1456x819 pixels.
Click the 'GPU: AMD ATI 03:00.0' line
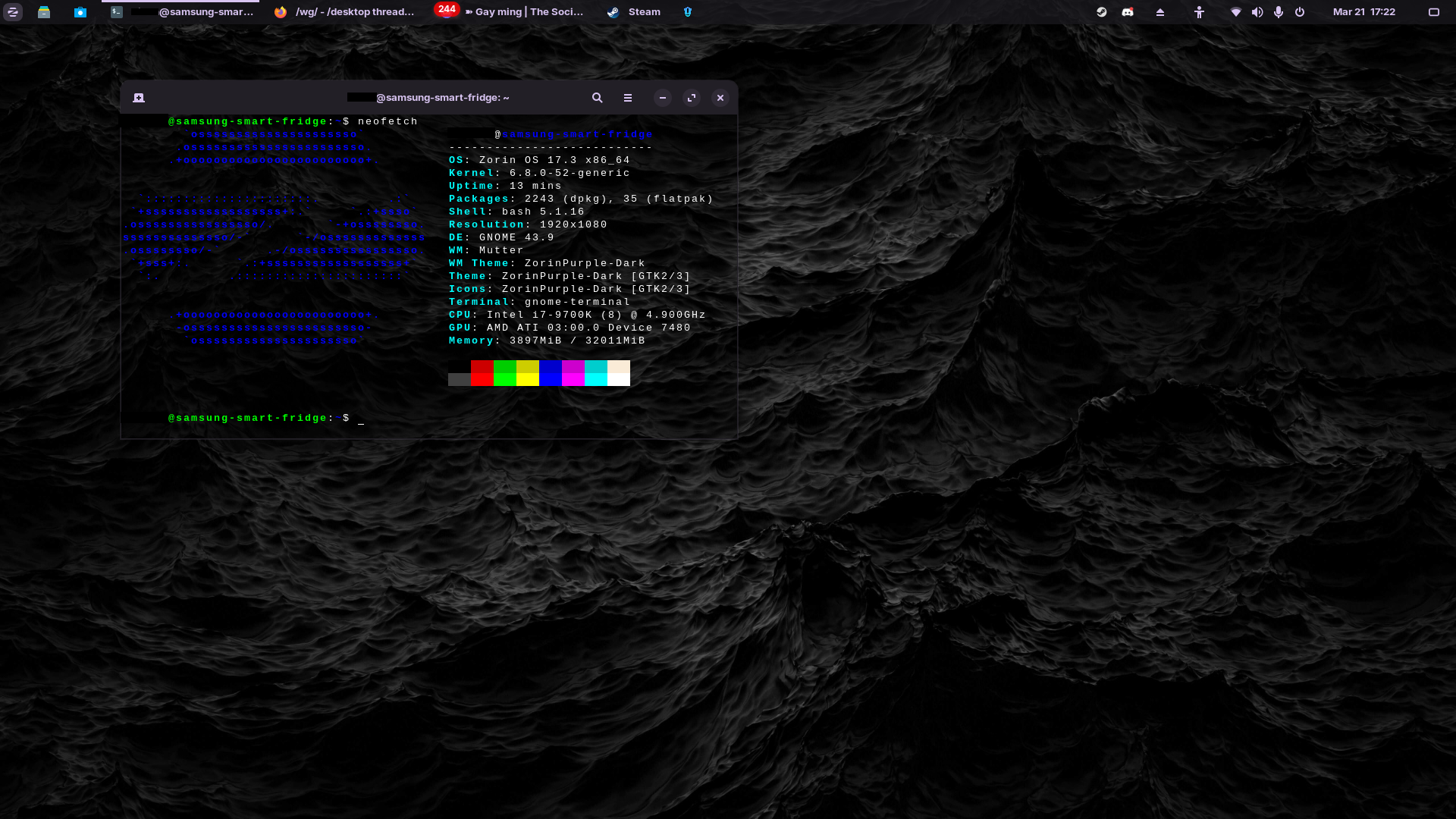[x=570, y=328]
